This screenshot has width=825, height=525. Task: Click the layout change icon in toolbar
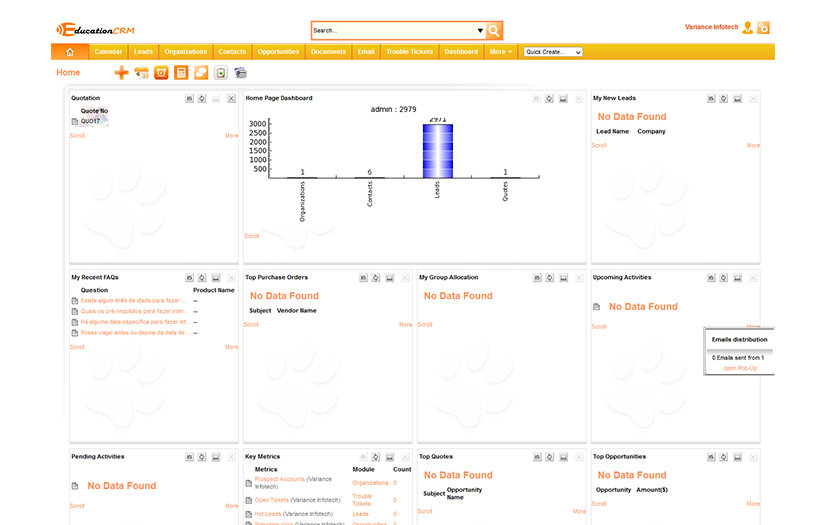coord(240,73)
